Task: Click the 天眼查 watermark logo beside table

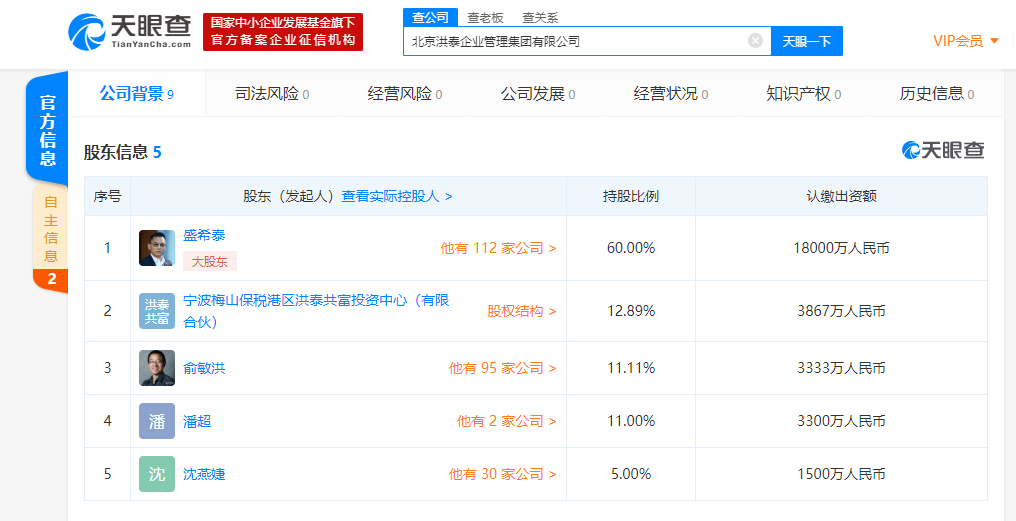Action: pos(943,151)
